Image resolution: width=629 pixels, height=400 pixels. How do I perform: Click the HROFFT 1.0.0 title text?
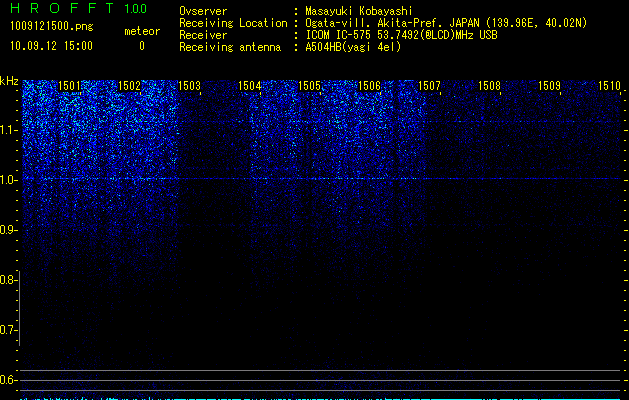tap(78, 8)
